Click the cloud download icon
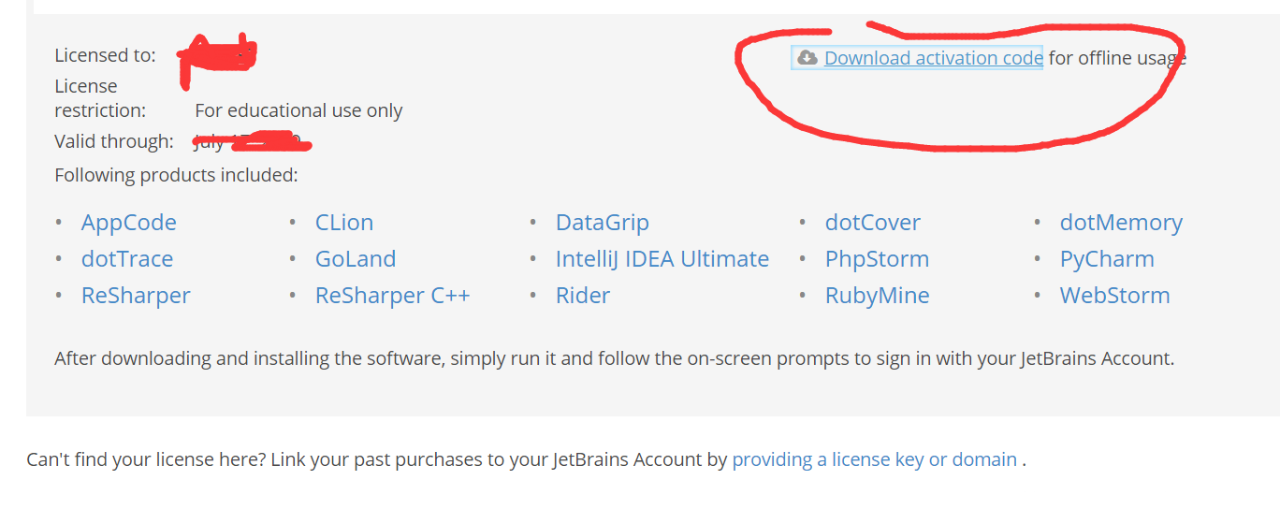This screenshot has width=1280, height=519. (x=807, y=58)
